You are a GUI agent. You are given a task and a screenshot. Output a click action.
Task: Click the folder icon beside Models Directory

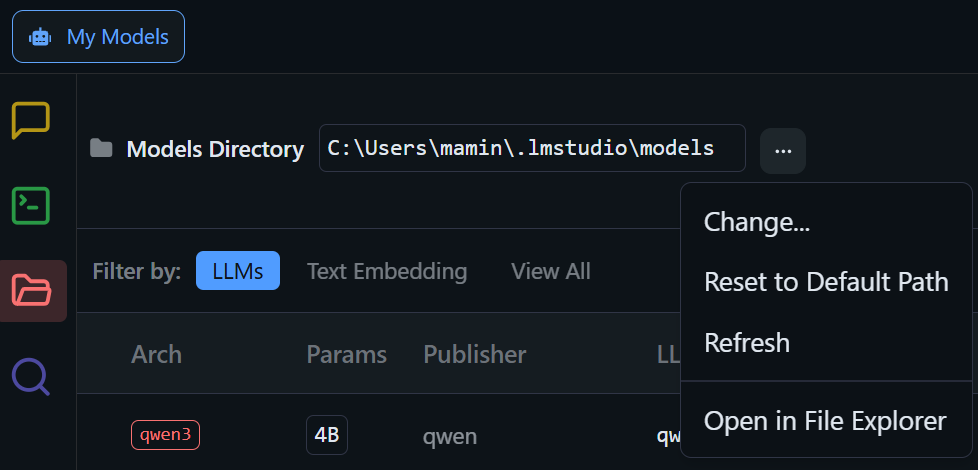click(x=101, y=149)
